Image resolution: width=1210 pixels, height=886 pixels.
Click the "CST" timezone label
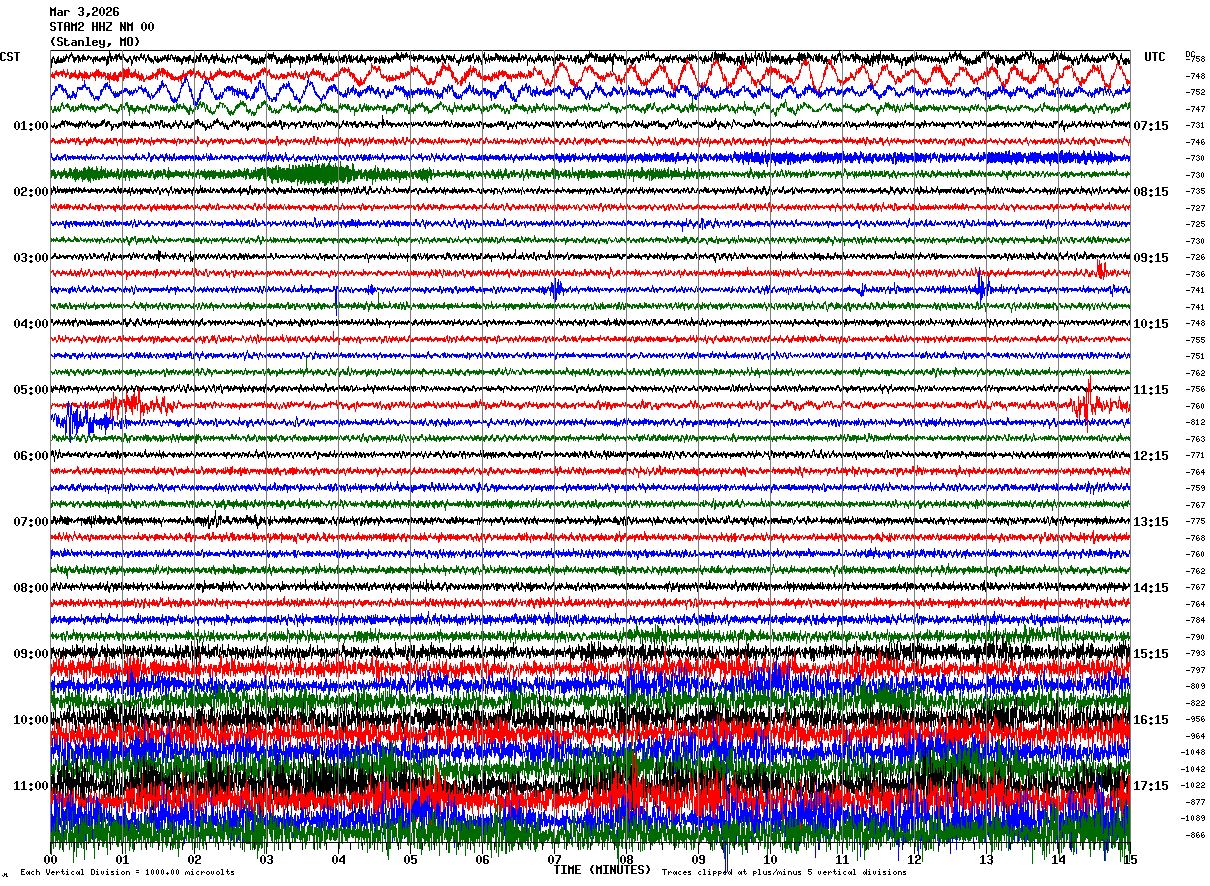10,57
